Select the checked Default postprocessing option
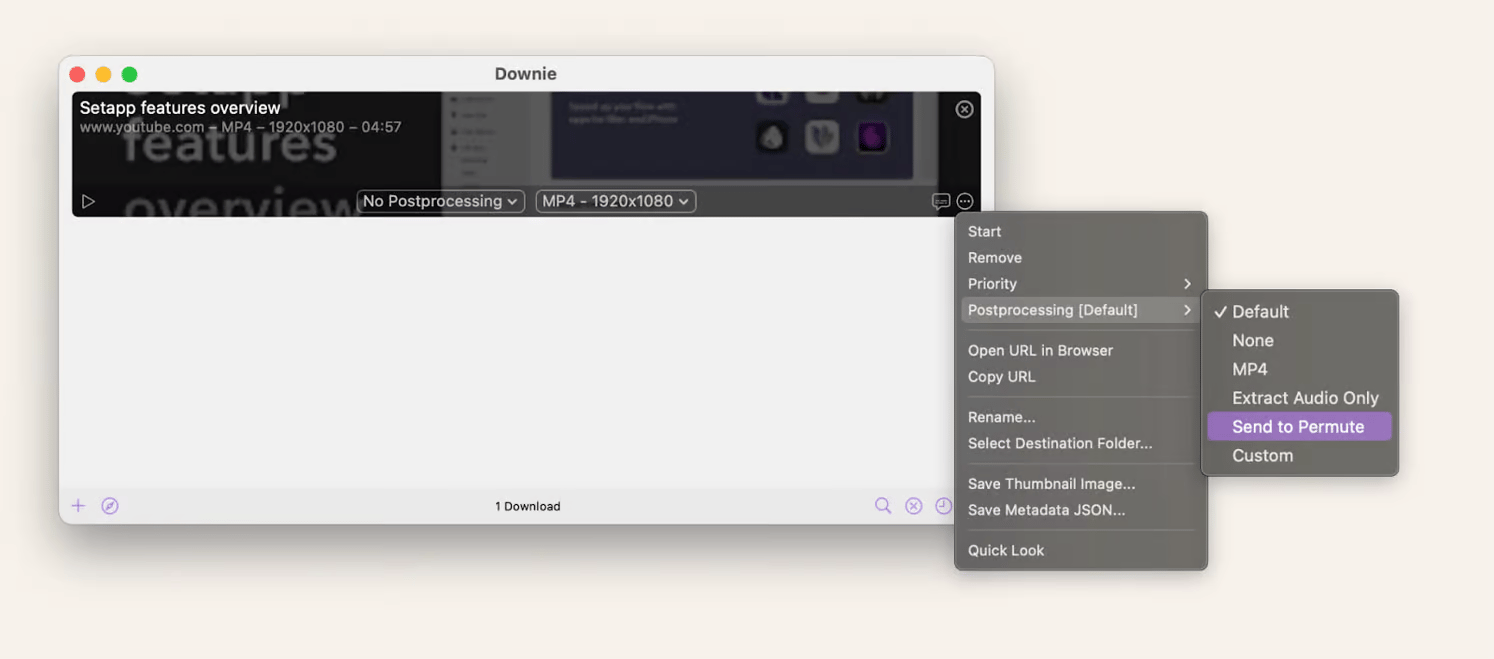Screen dimensions: 1494x659 (1260, 312)
